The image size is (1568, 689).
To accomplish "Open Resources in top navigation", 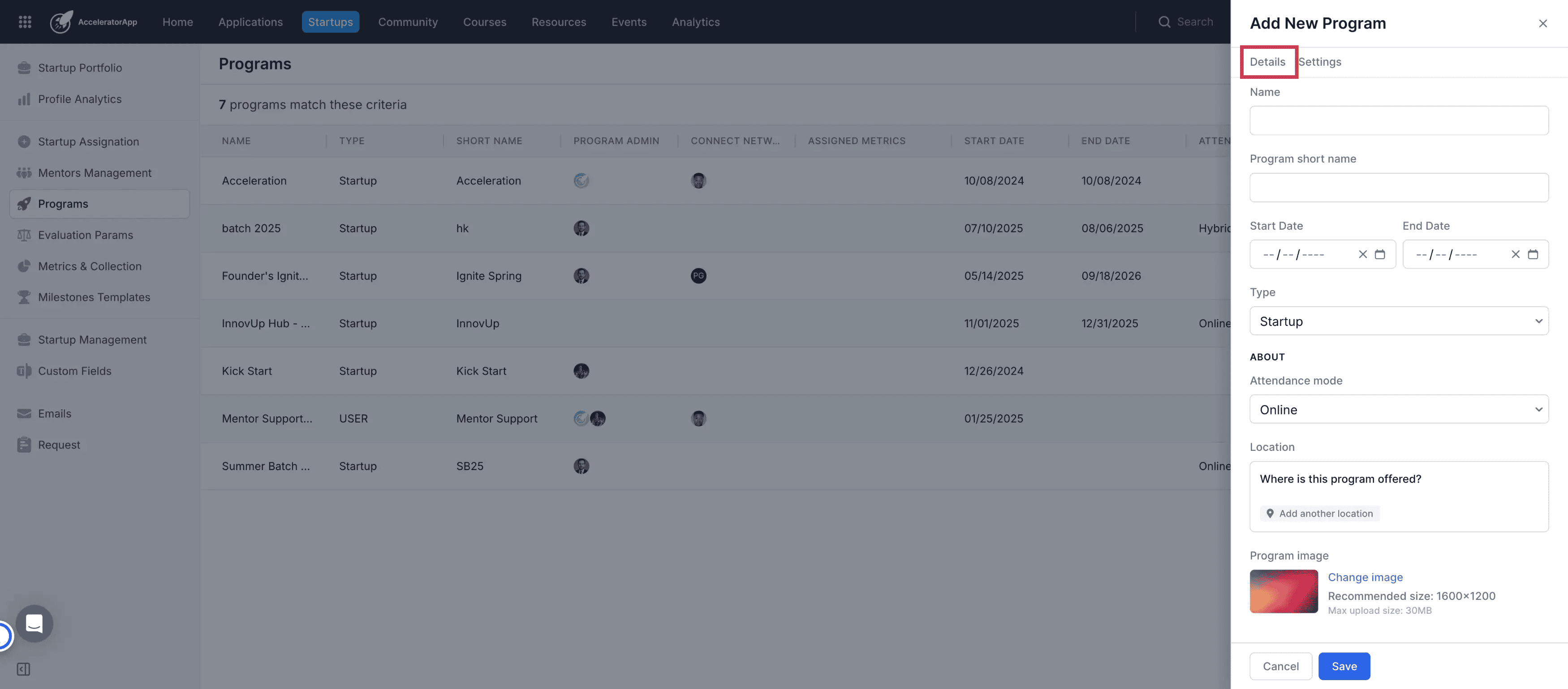I will [x=559, y=22].
